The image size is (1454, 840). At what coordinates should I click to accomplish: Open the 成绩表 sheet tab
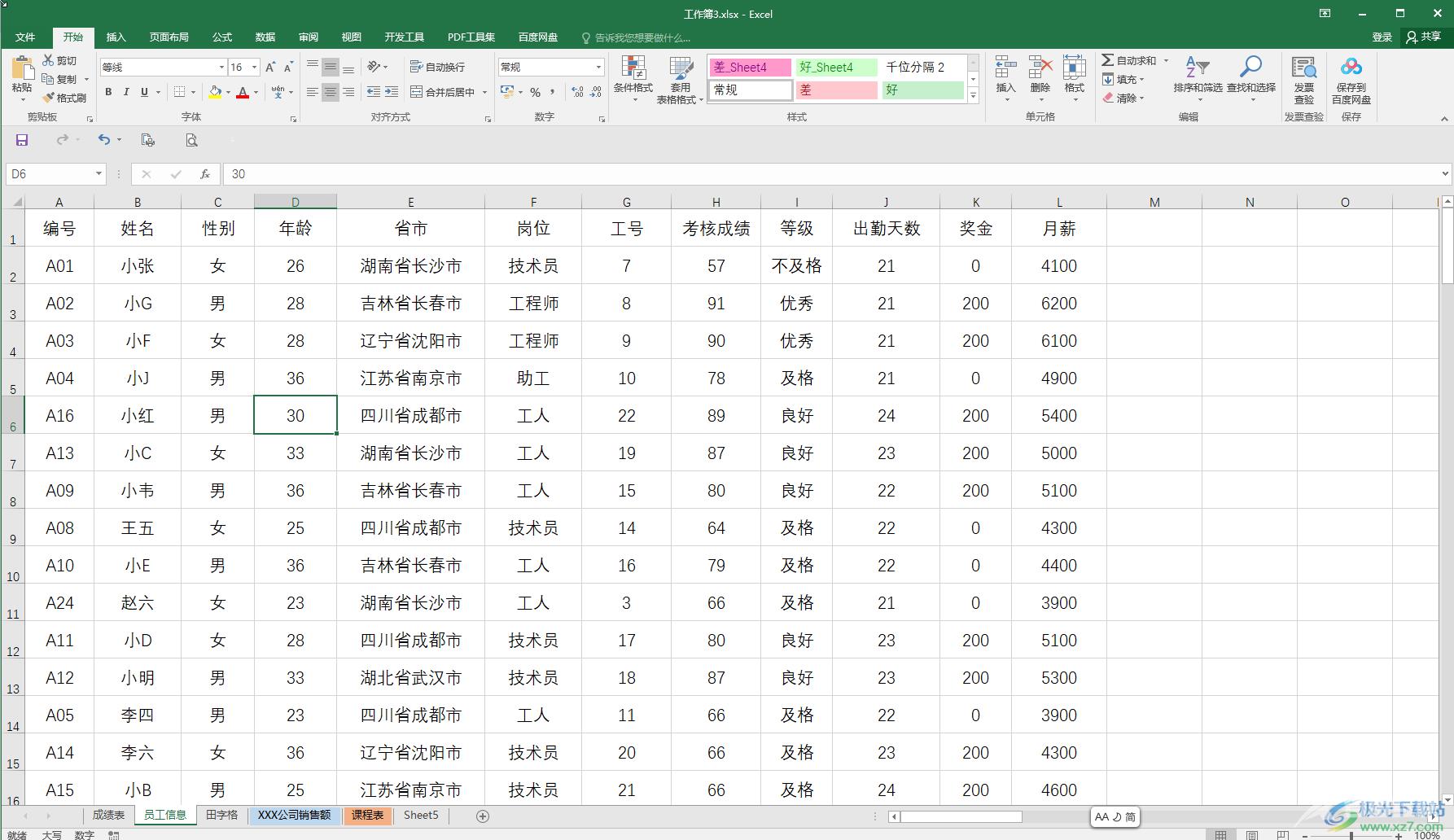108,815
